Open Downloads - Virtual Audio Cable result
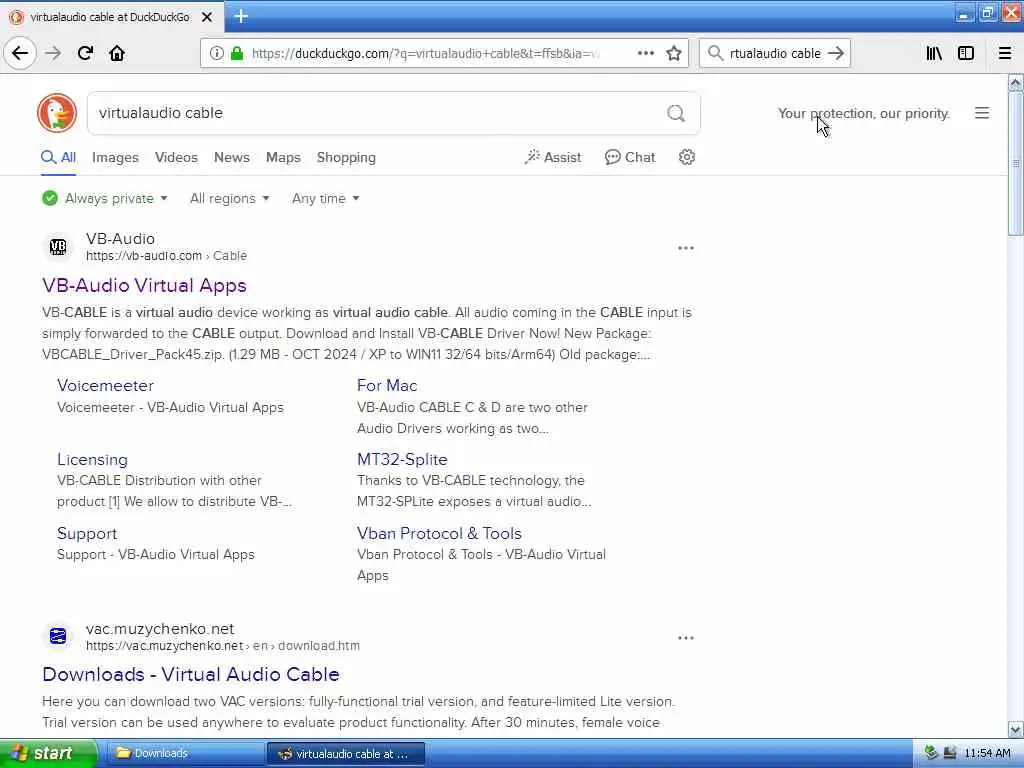 (x=191, y=674)
